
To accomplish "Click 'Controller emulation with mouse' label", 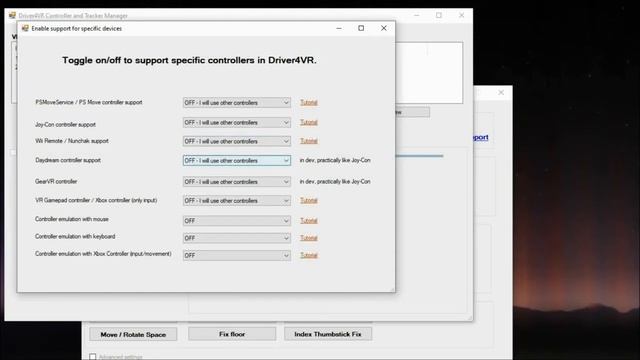I will pos(72,219).
